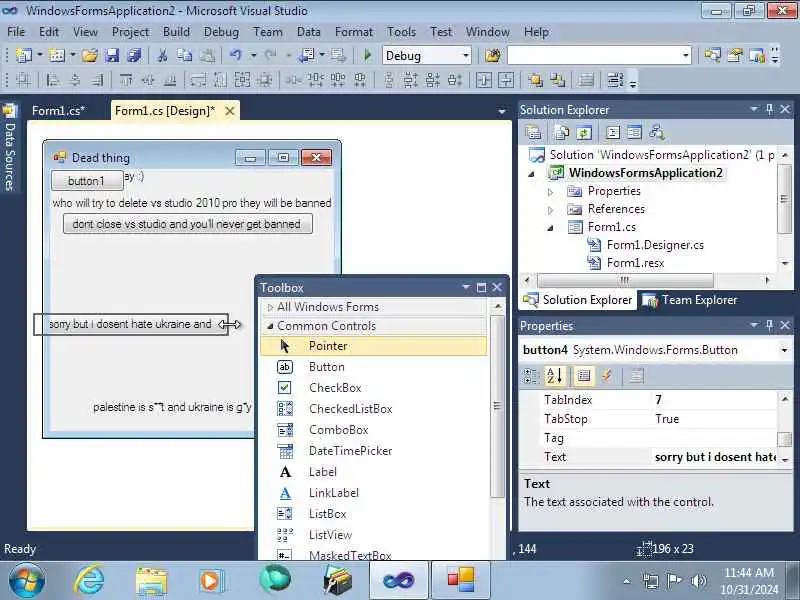Click Align Lefts icon in layout toolbar
The width and height of the screenshot is (800, 600).
53,80
